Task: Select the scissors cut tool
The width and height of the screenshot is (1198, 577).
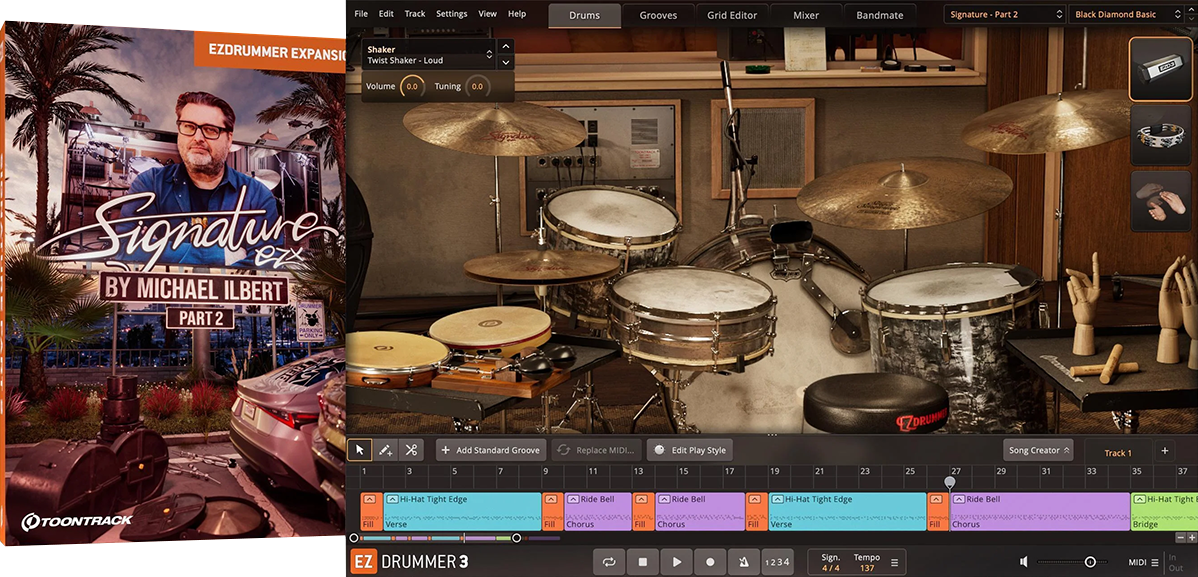Action: point(411,450)
